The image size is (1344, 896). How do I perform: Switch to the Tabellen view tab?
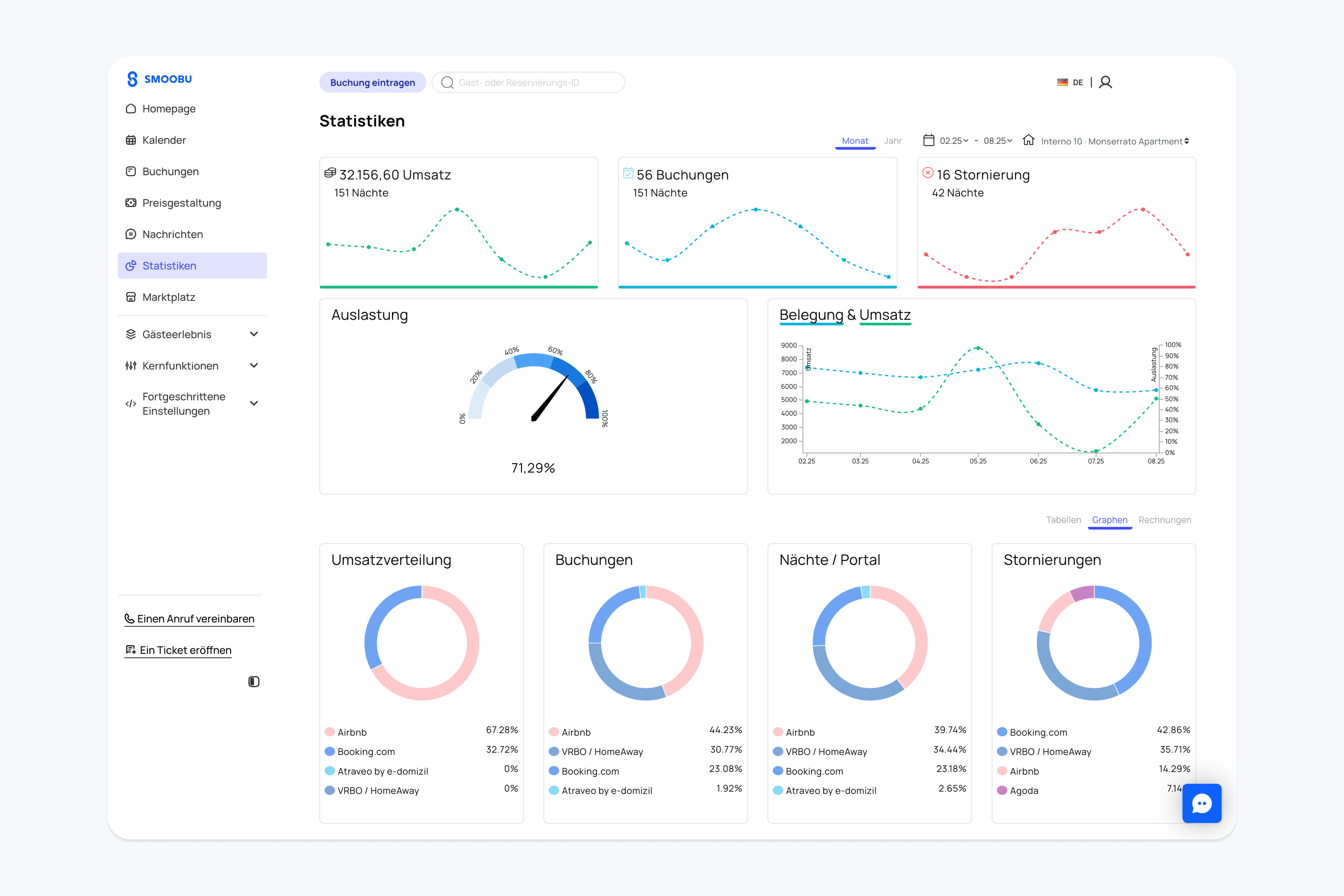click(1063, 519)
